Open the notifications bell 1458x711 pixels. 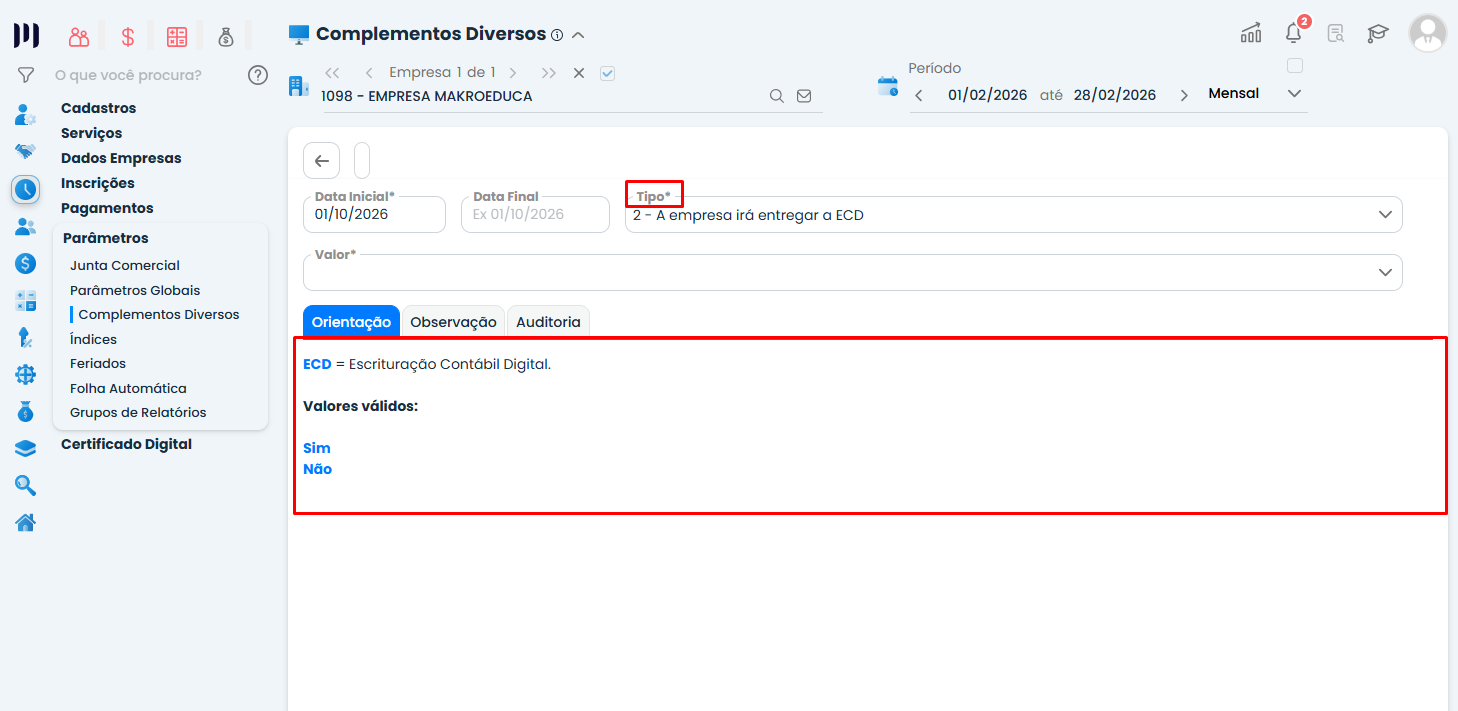(x=1294, y=33)
